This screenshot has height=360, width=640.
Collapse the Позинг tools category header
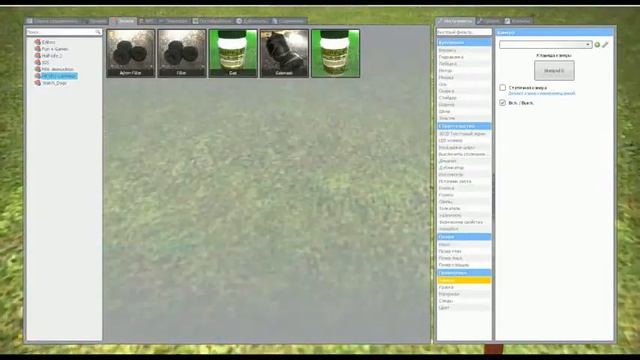464,237
